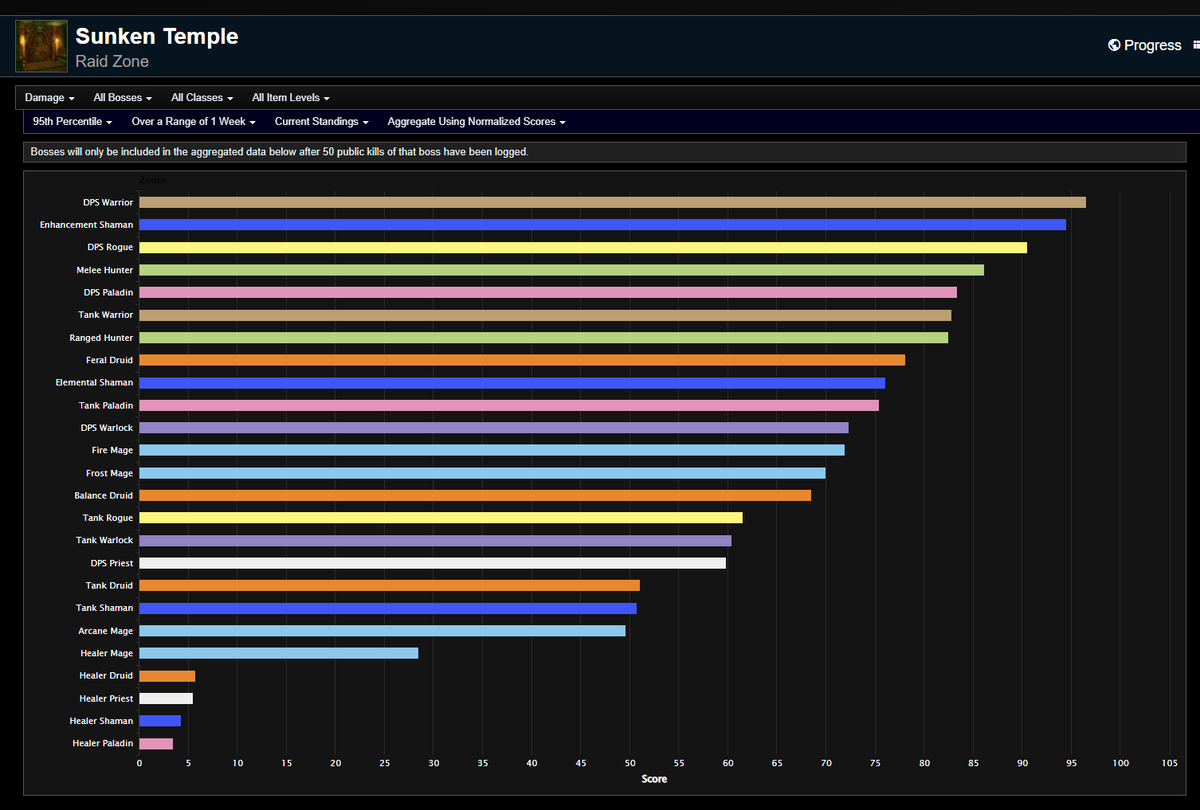Select the Frost Mage bar

click(482, 473)
